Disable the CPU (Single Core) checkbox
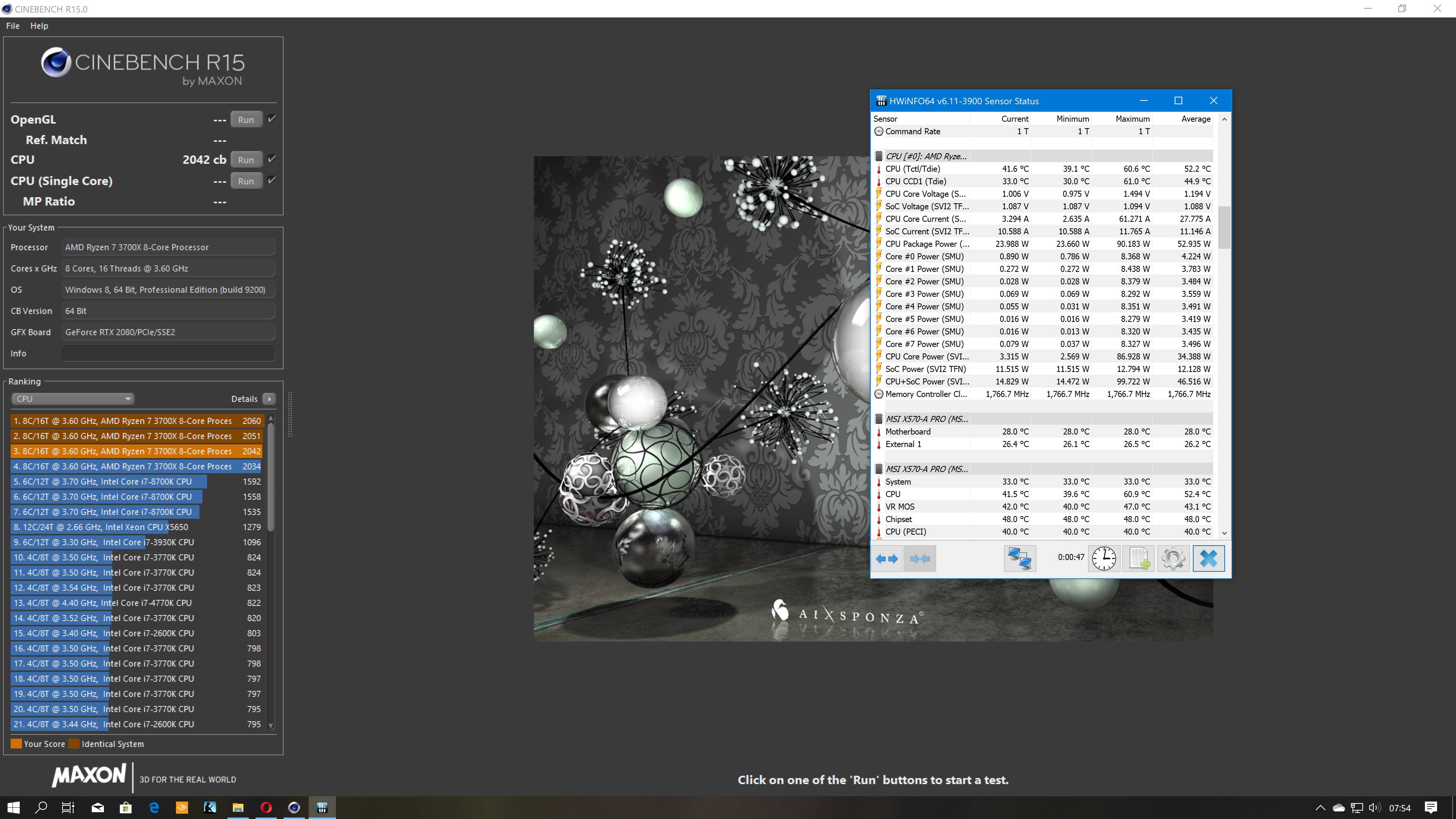The height and width of the screenshot is (819, 1456). [272, 180]
